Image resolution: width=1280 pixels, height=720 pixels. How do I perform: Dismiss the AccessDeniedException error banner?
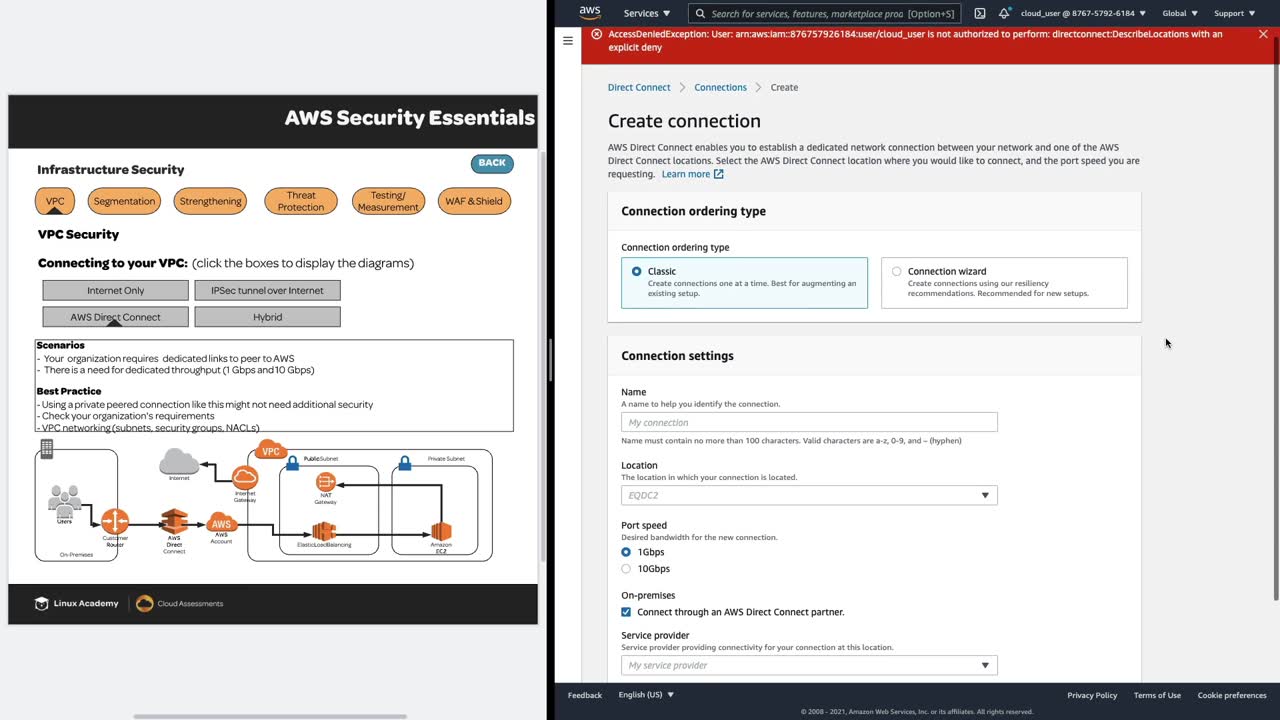1263,34
